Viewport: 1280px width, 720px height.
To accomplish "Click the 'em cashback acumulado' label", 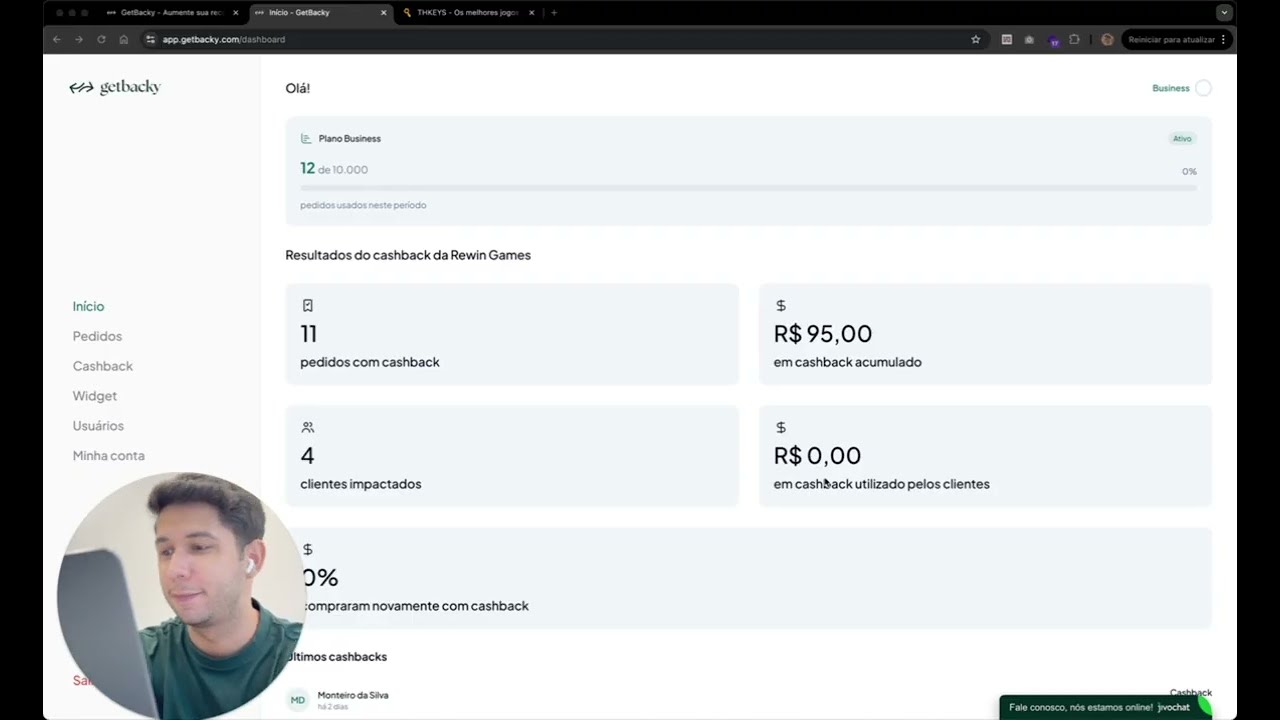I will point(847,362).
